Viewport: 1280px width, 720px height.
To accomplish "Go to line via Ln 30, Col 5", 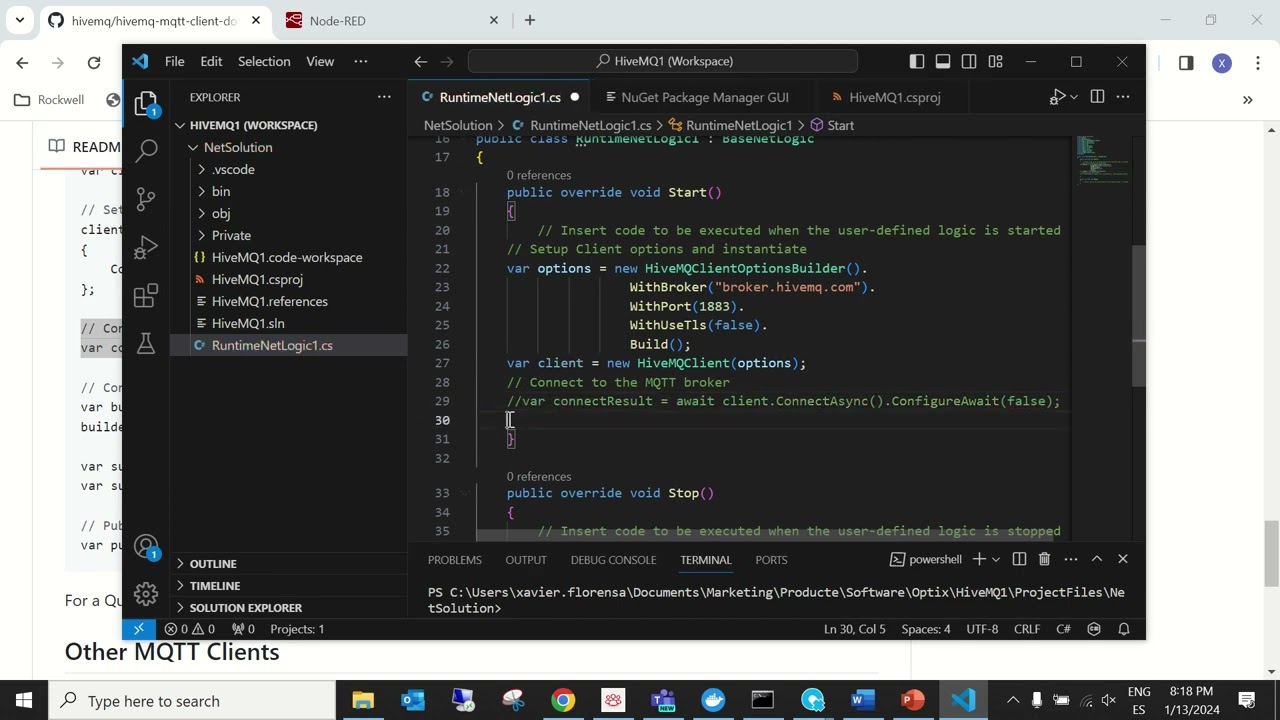I will point(855,629).
